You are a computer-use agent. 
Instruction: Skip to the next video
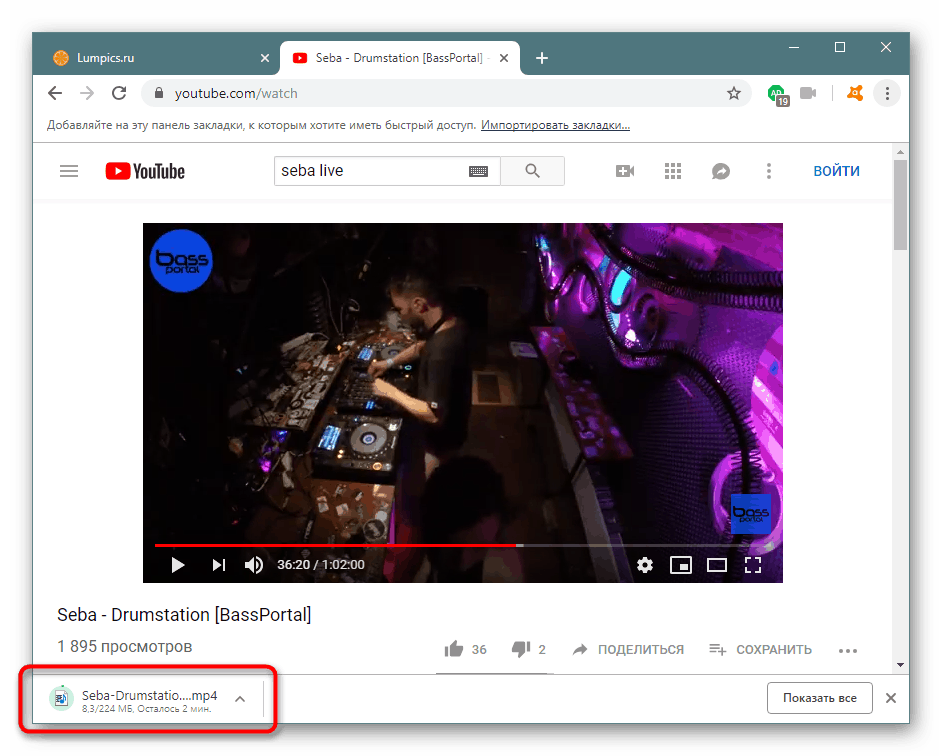[x=219, y=565]
